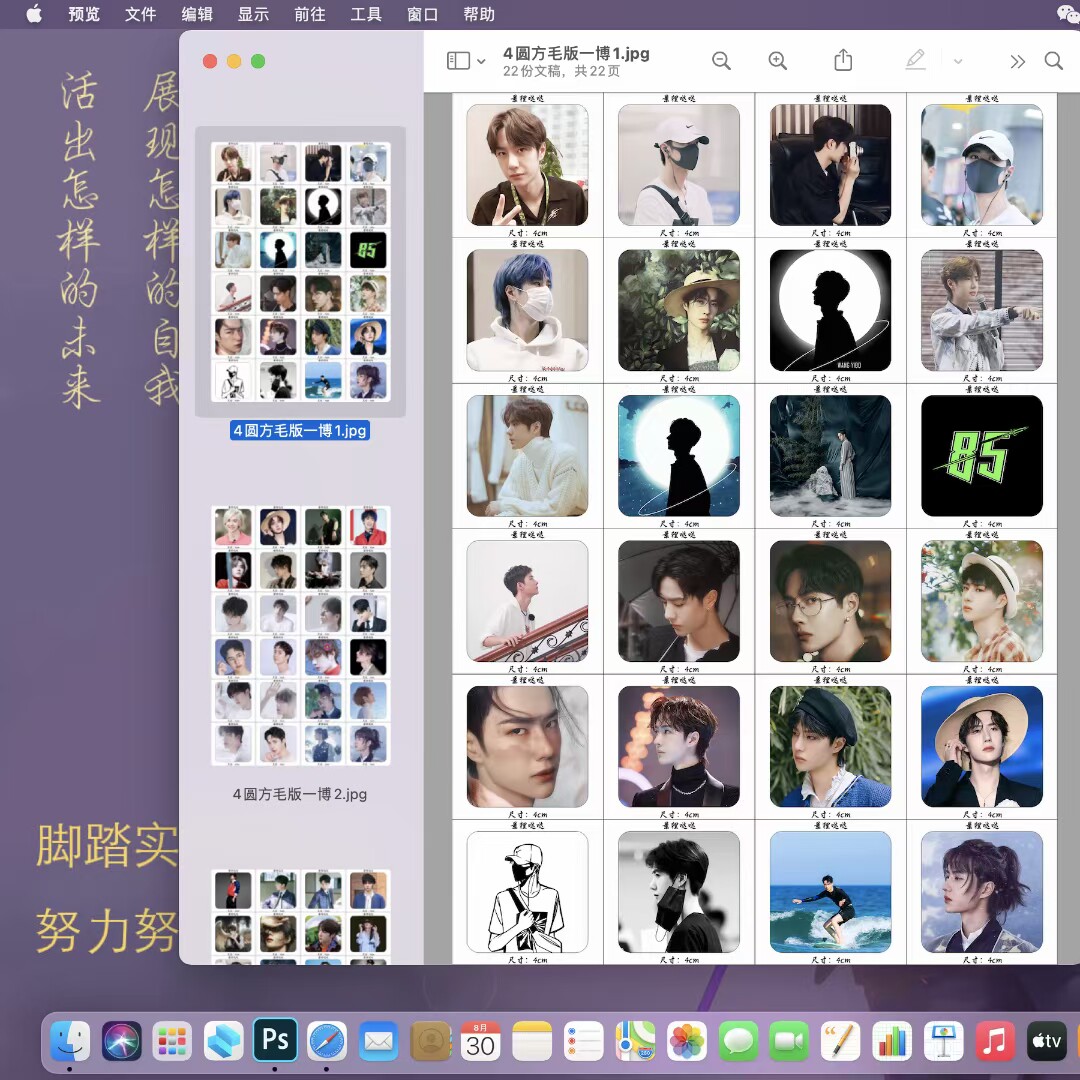The width and height of the screenshot is (1080, 1080).
Task: Open FaceTime from the Dock
Action: point(789,1041)
